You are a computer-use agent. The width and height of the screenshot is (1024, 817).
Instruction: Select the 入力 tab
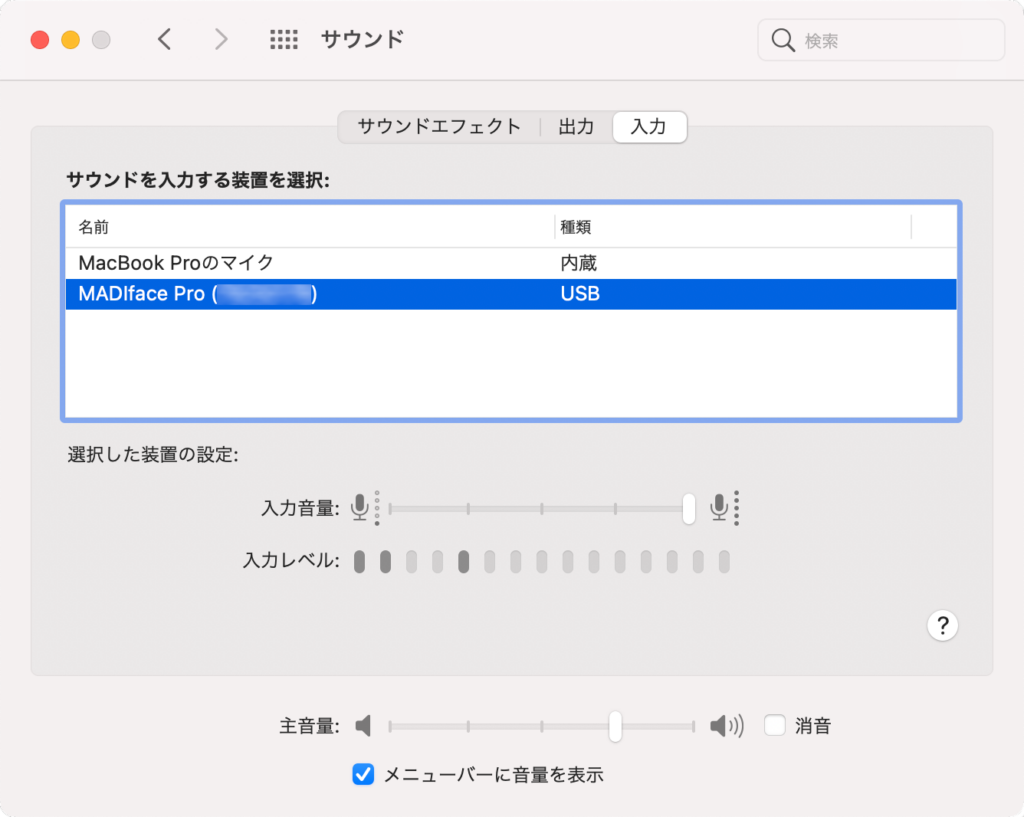tap(649, 127)
